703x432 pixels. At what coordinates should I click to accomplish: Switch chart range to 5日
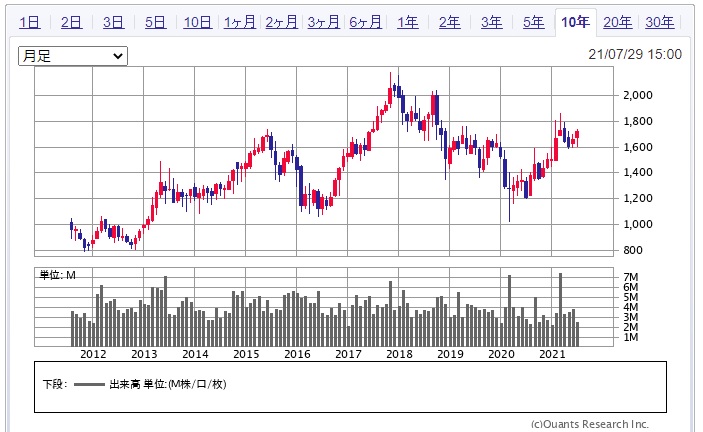pos(156,22)
